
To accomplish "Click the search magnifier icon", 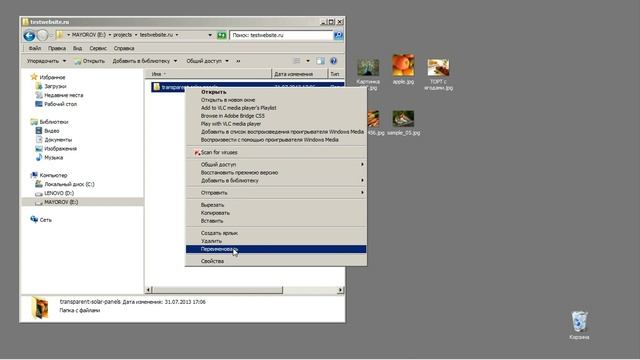I will [338, 35].
